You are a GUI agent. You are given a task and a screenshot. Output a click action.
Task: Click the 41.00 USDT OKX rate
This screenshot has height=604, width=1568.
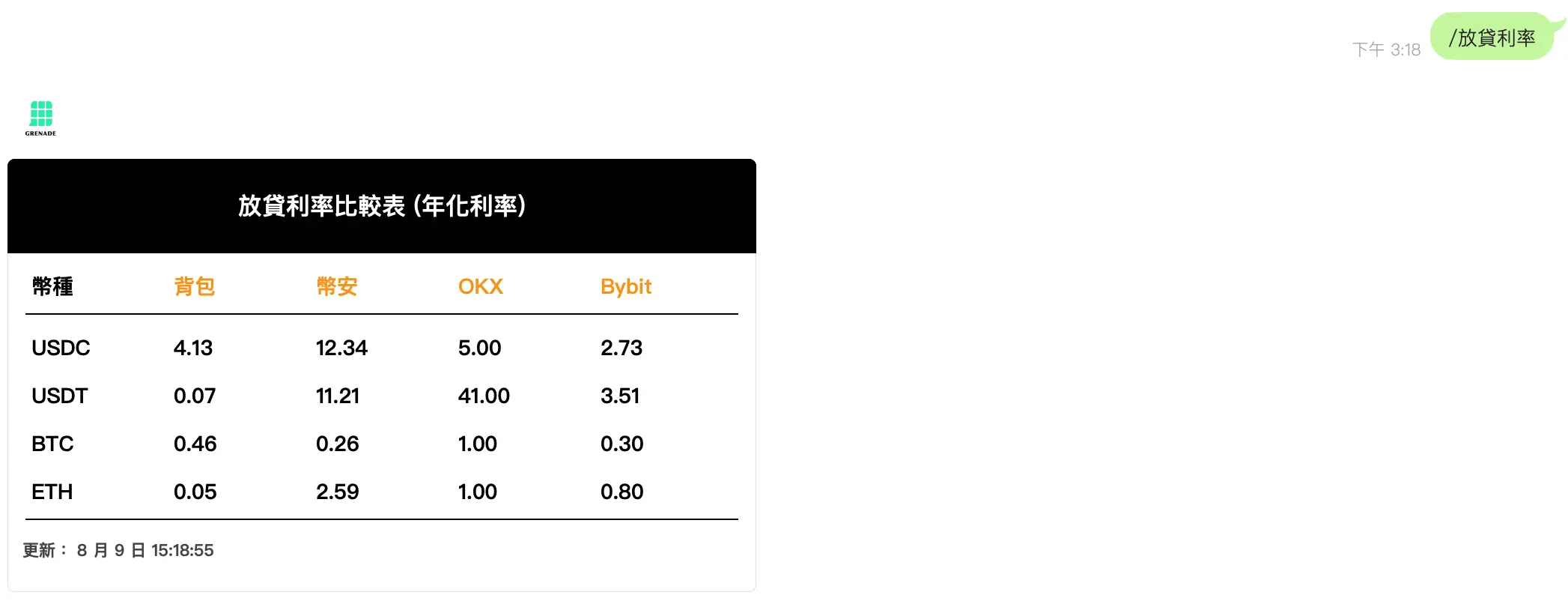click(484, 396)
